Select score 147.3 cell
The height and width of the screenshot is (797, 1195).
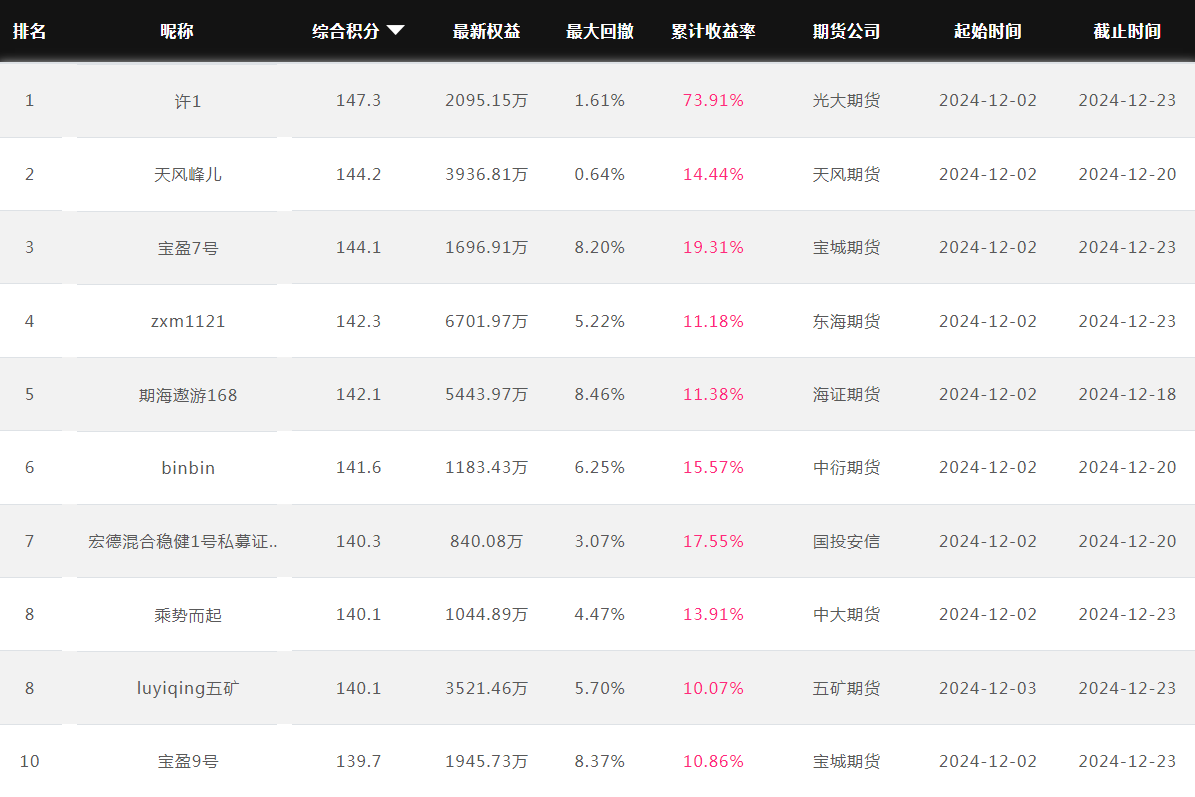[358, 101]
